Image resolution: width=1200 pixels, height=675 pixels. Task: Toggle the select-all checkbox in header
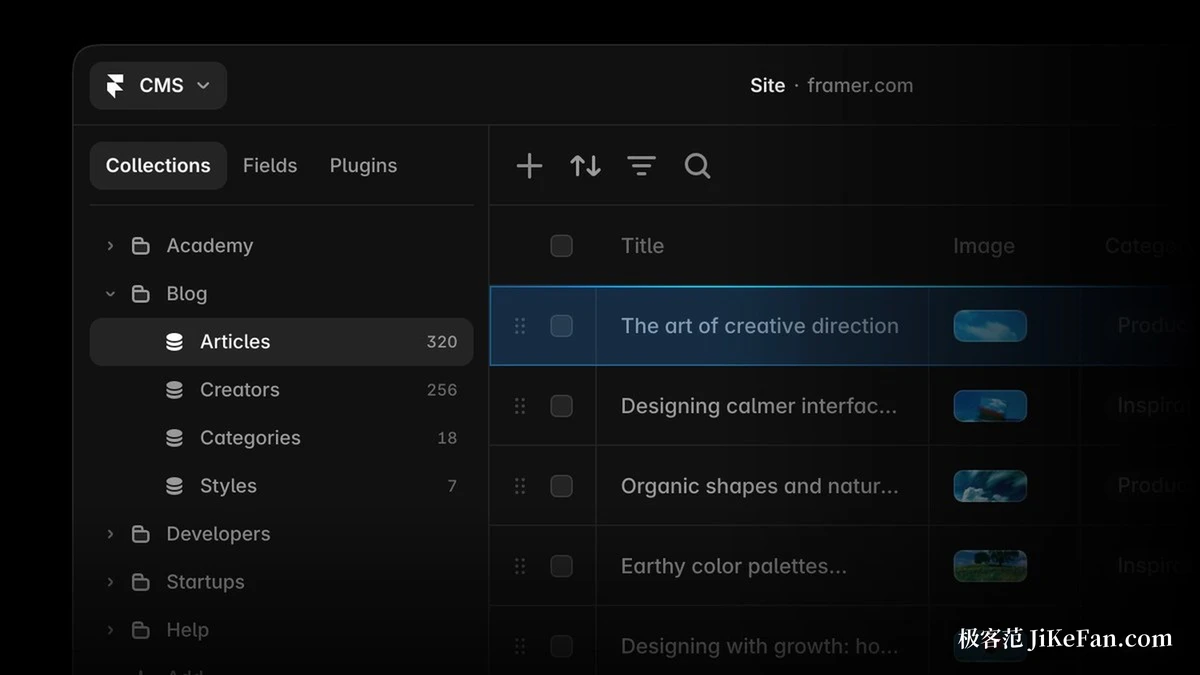[x=562, y=246]
